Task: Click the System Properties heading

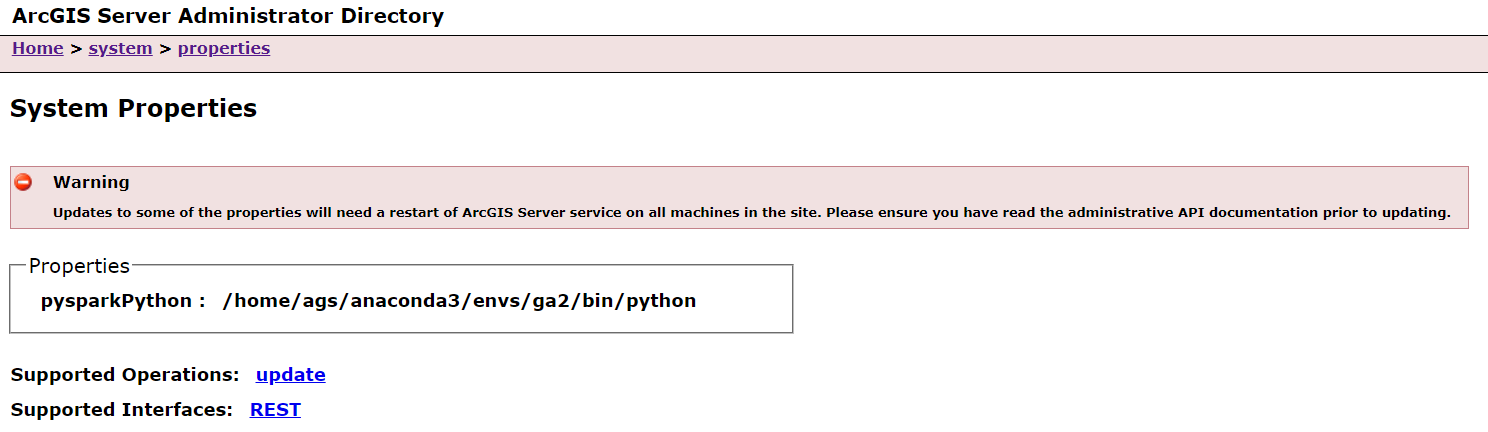Action: coord(133,109)
